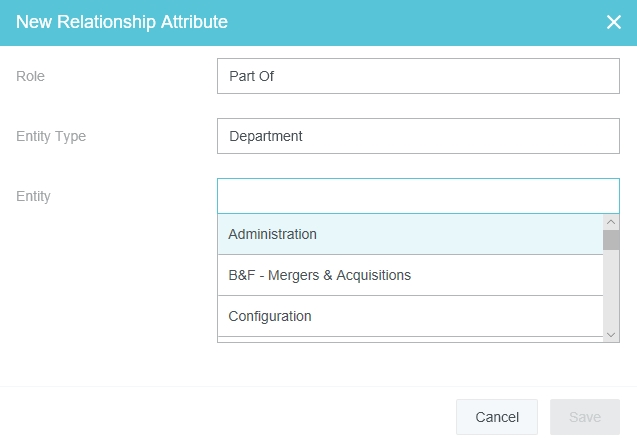Screen dimensions: 637x444
Task: Open the Entity Type field showing Department
Action: click(418, 136)
